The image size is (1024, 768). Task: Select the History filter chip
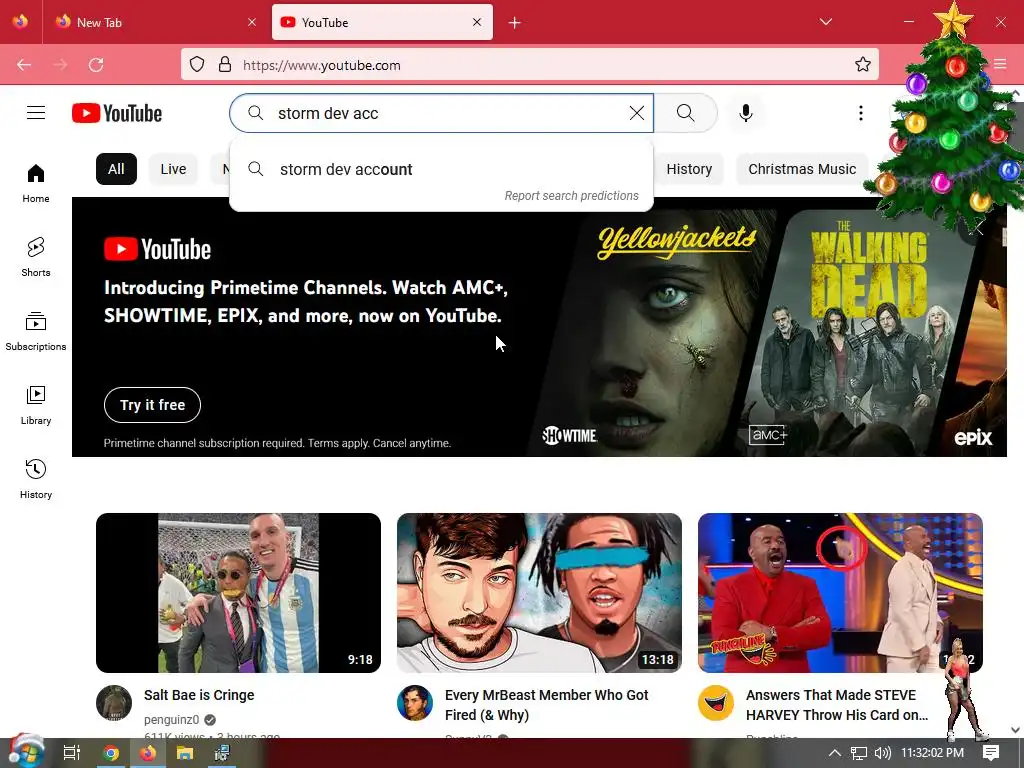tap(689, 169)
